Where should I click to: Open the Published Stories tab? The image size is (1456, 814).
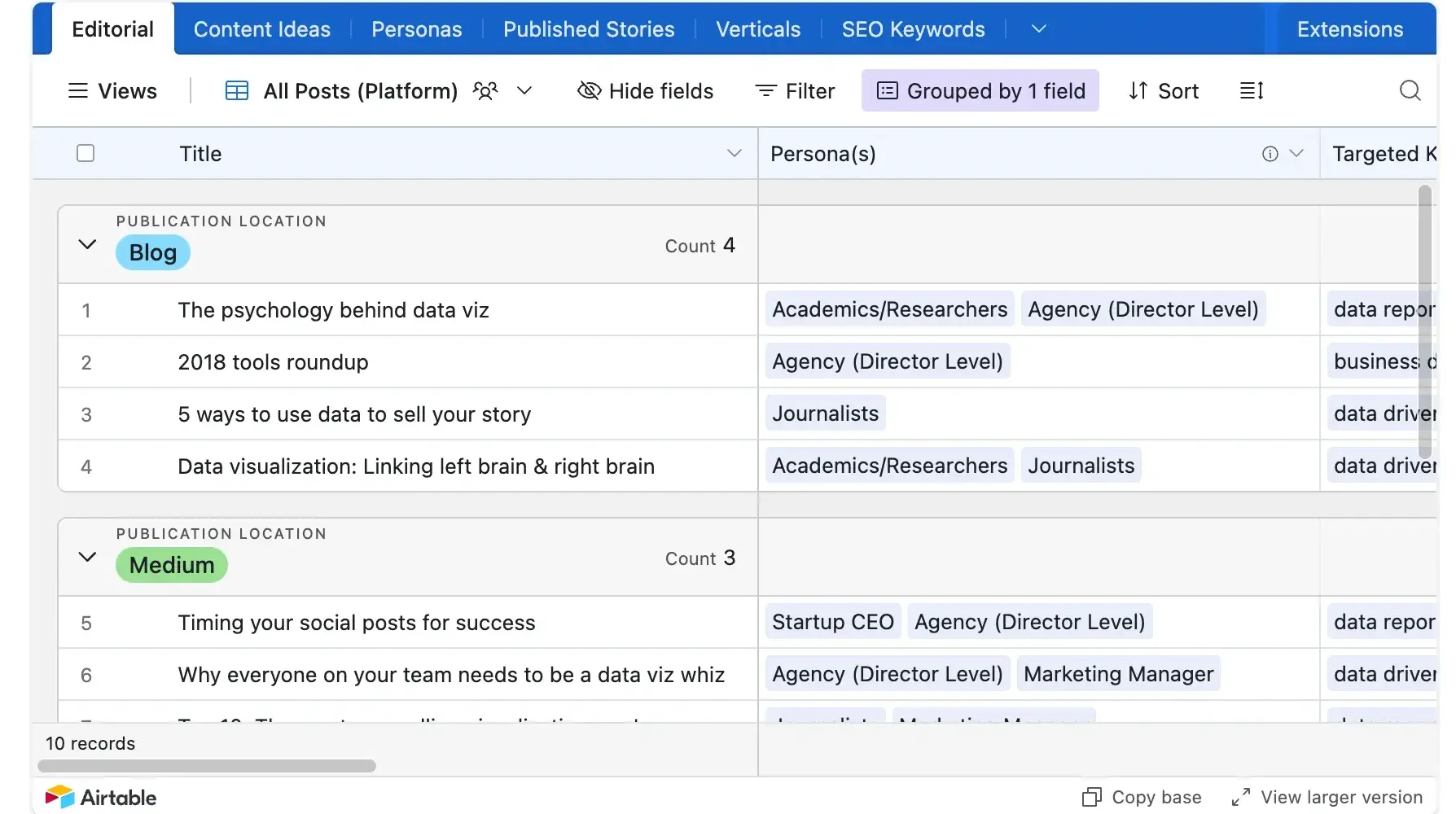click(x=589, y=28)
